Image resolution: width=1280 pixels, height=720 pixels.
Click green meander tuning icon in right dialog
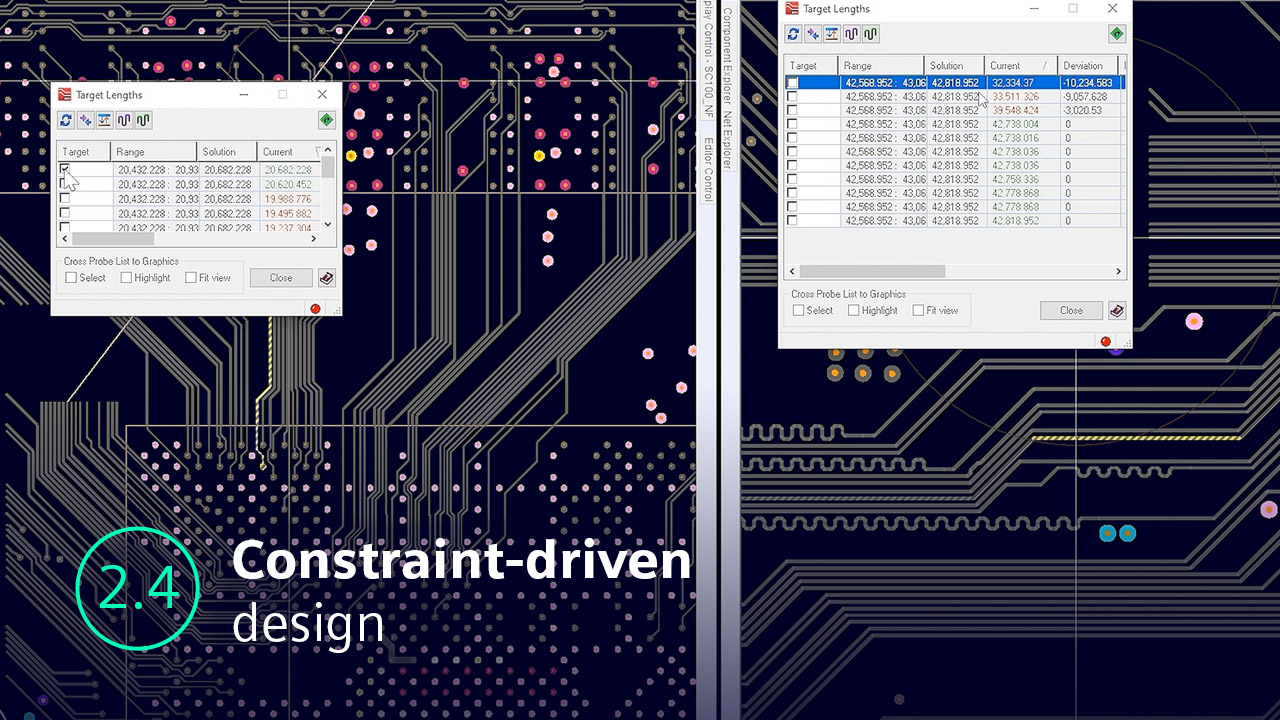870,34
